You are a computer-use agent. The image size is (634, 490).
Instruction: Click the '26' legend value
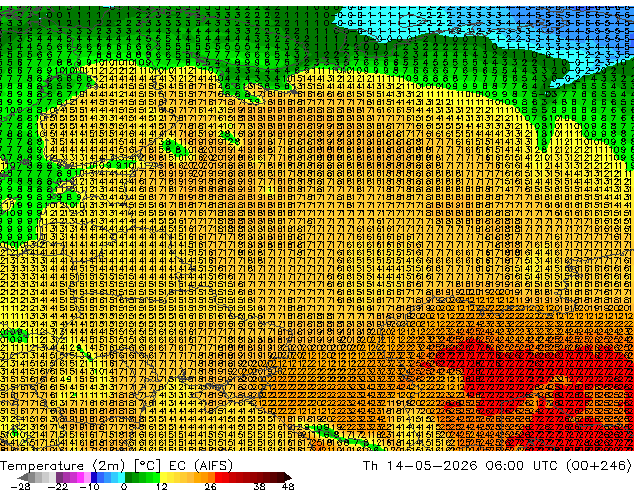(210, 486)
